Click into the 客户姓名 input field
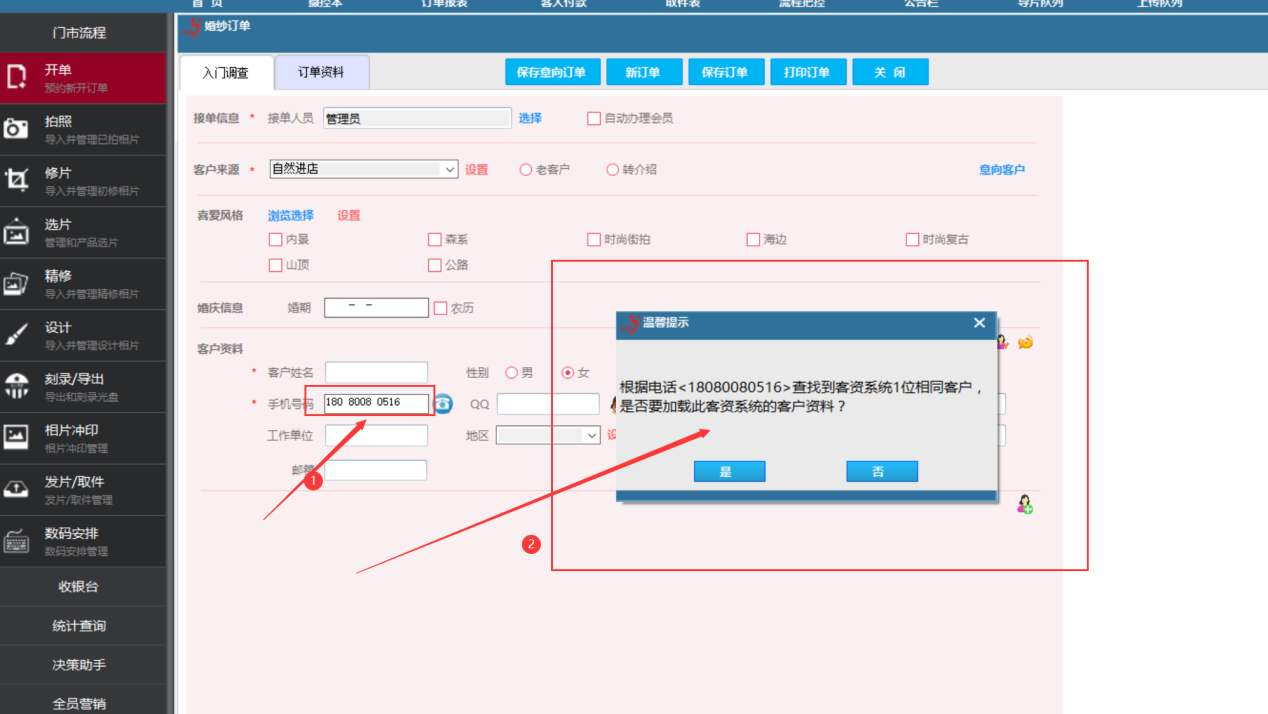This screenshot has height=714, width=1268. pos(376,373)
